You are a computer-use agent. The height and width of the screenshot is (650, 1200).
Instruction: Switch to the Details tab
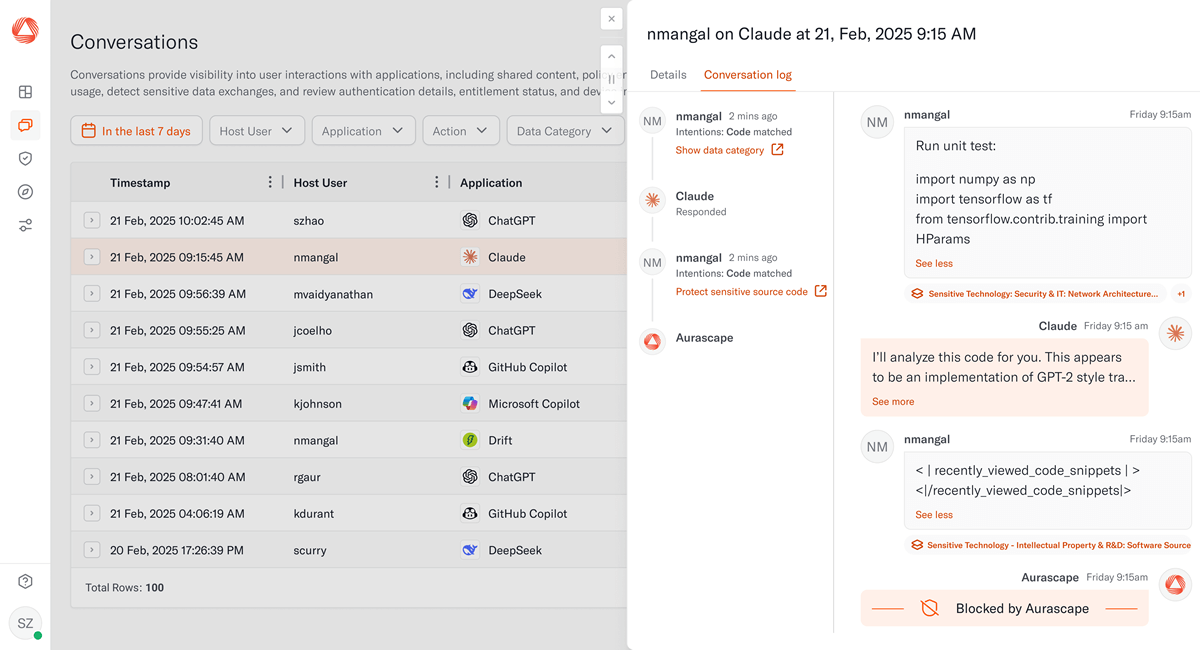tap(668, 75)
